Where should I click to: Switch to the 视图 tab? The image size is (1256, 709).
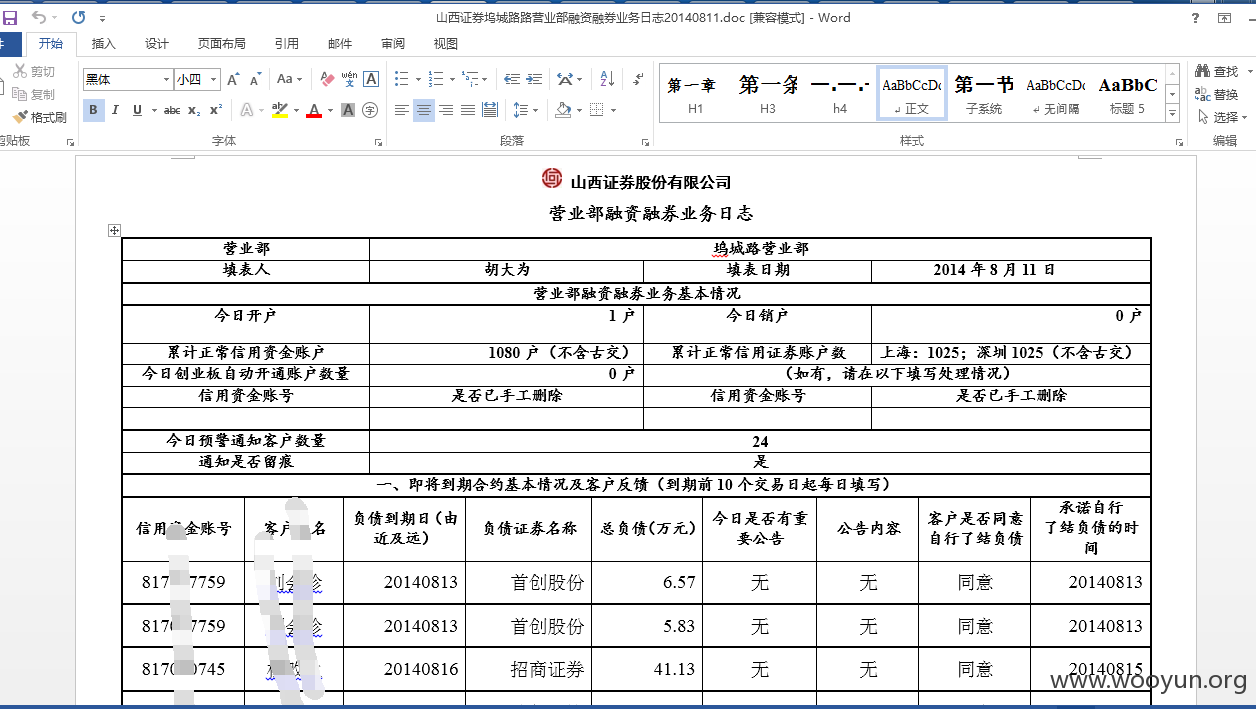tap(446, 44)
